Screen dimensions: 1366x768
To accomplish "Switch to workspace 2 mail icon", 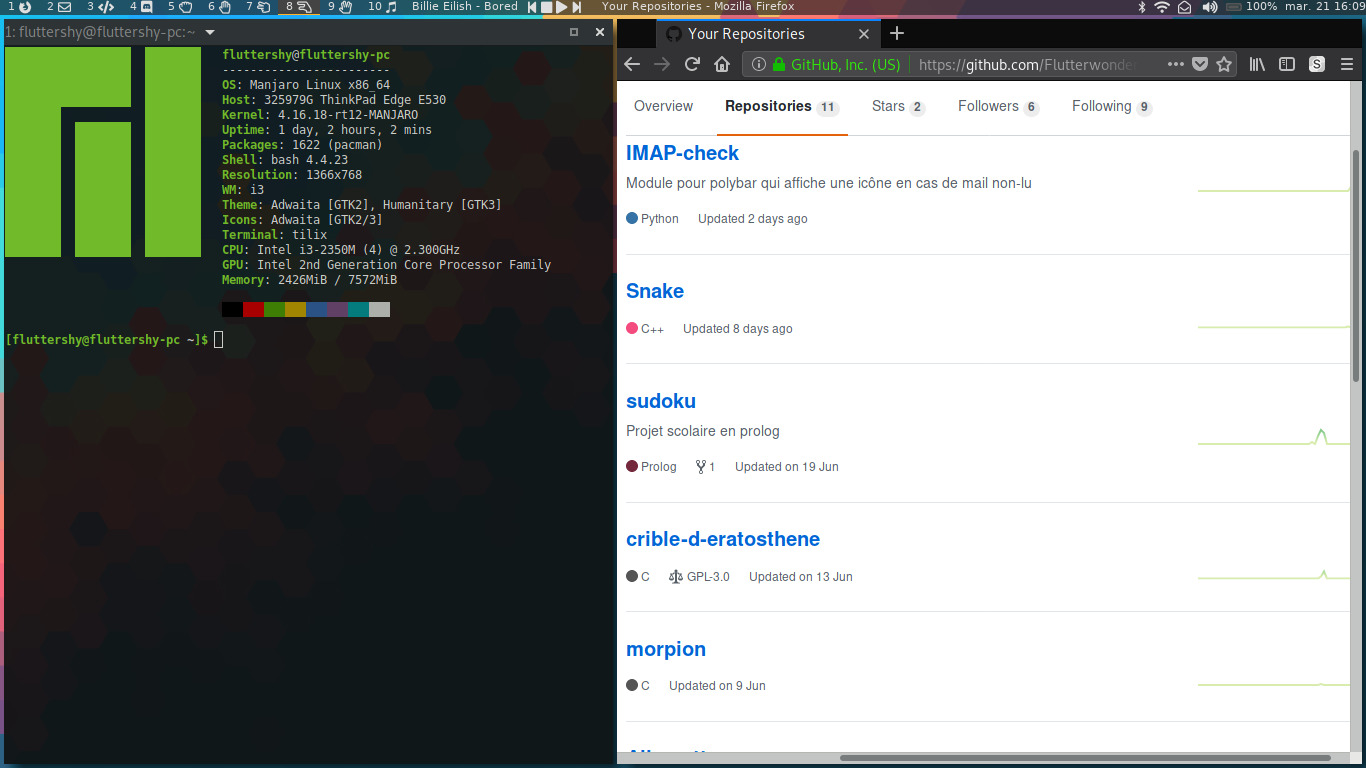I will pos(59,7).
